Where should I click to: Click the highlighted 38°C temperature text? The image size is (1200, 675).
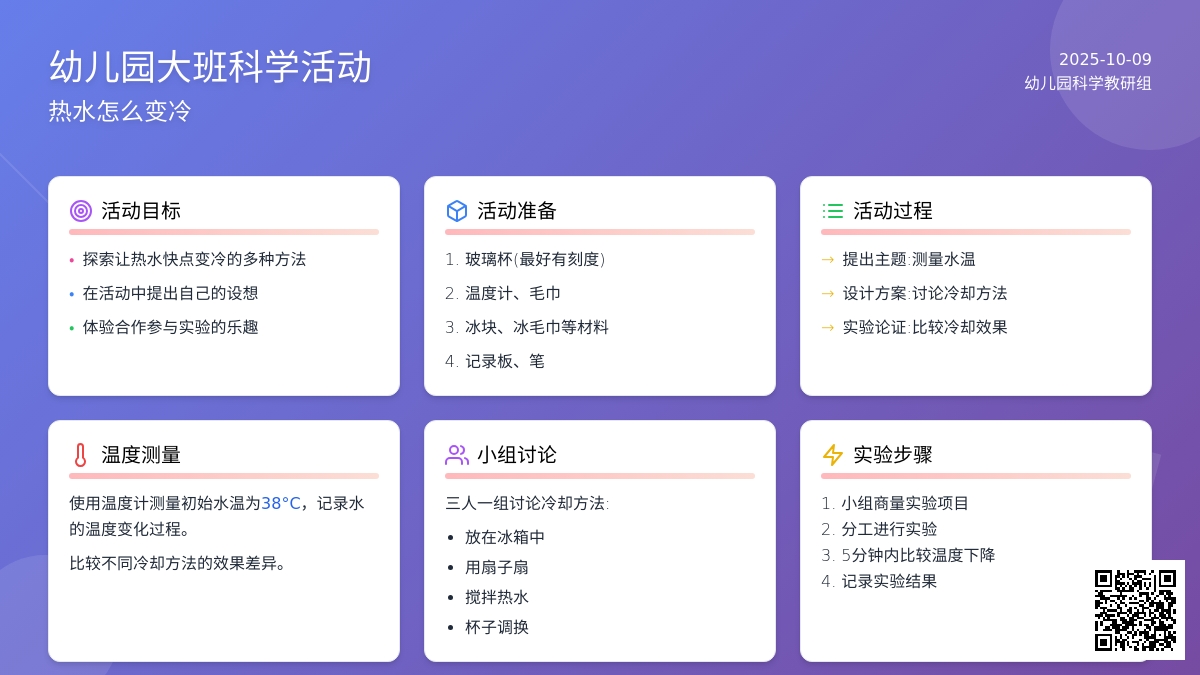tap(281, 503)
